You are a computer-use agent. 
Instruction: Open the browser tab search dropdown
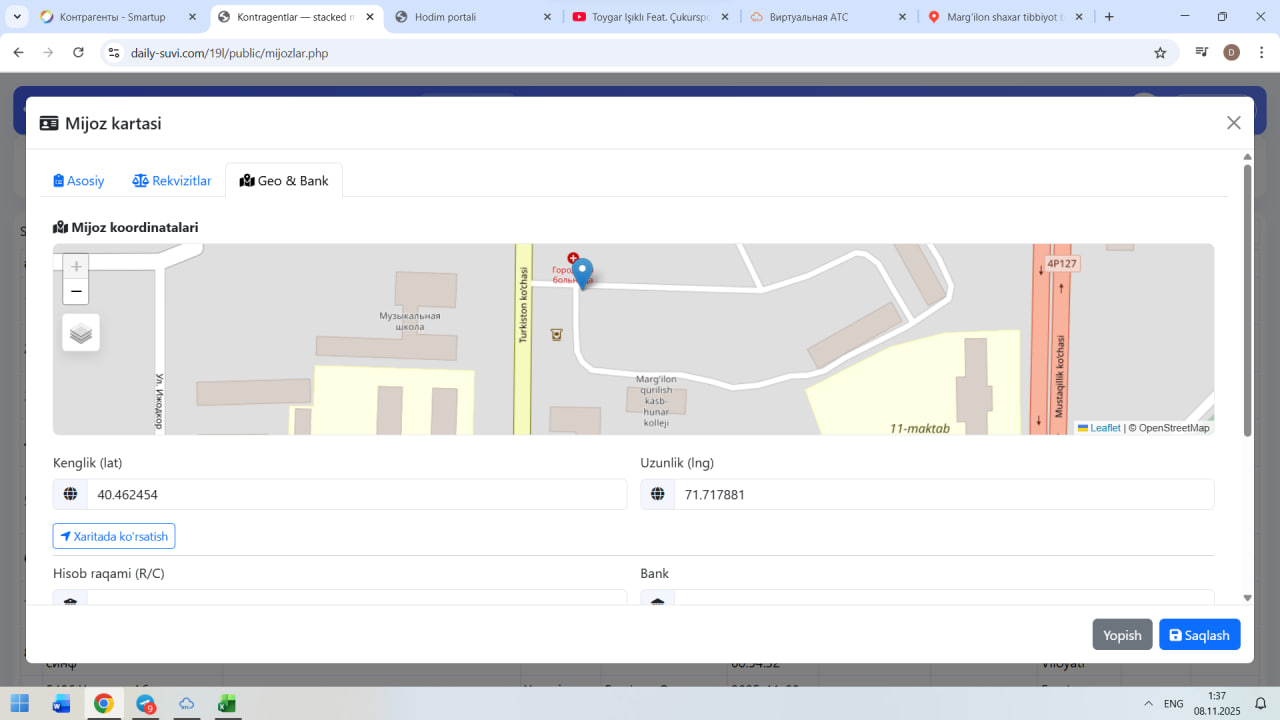[17, 17]
